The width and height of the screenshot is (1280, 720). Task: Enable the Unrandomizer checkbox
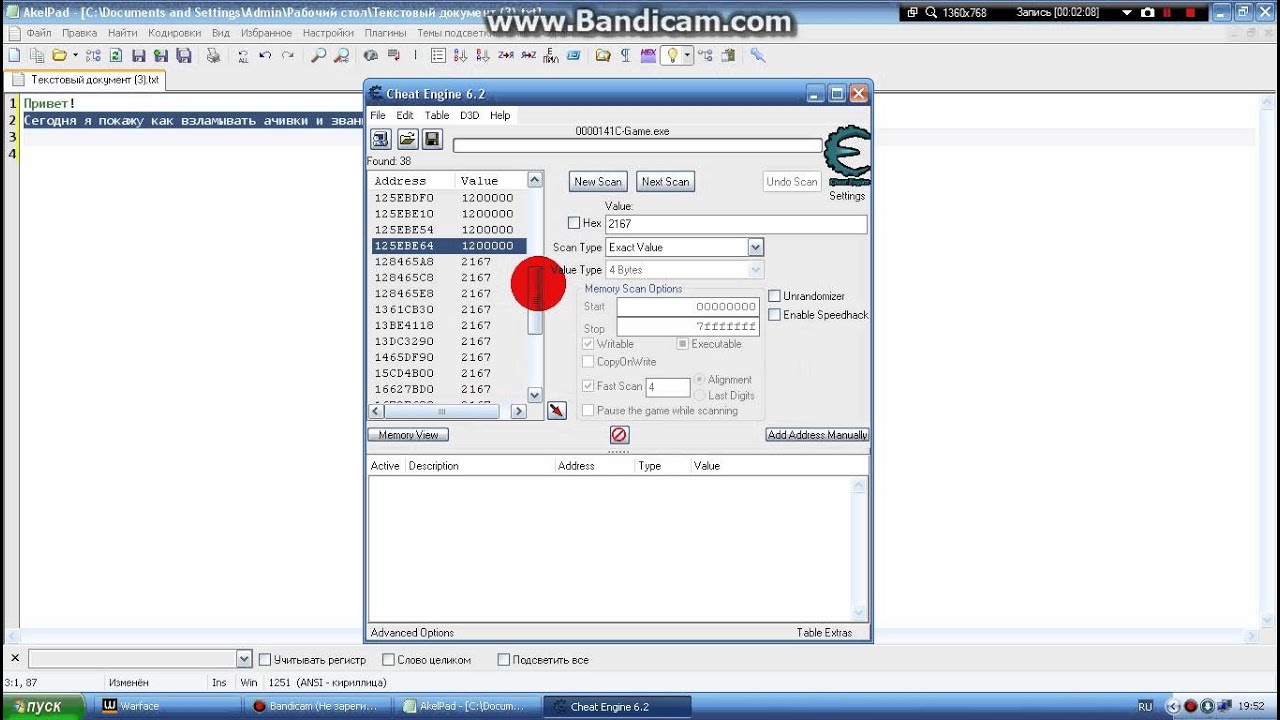(x=774, y=296)
